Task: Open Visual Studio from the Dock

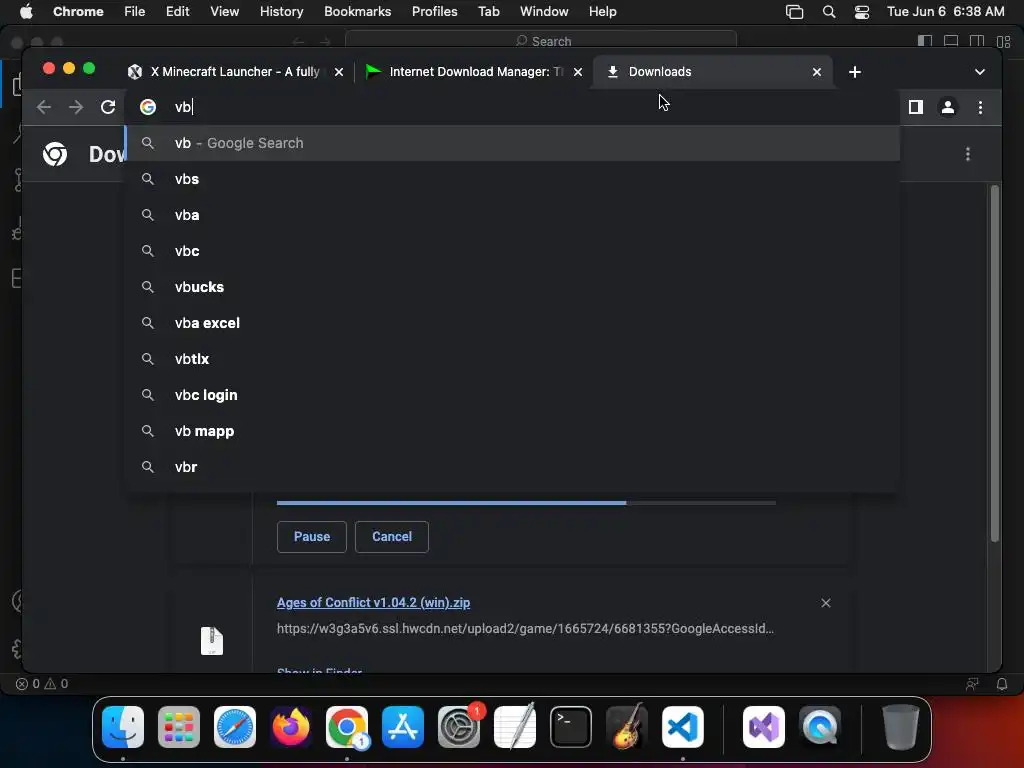Action: pos(764,727)
